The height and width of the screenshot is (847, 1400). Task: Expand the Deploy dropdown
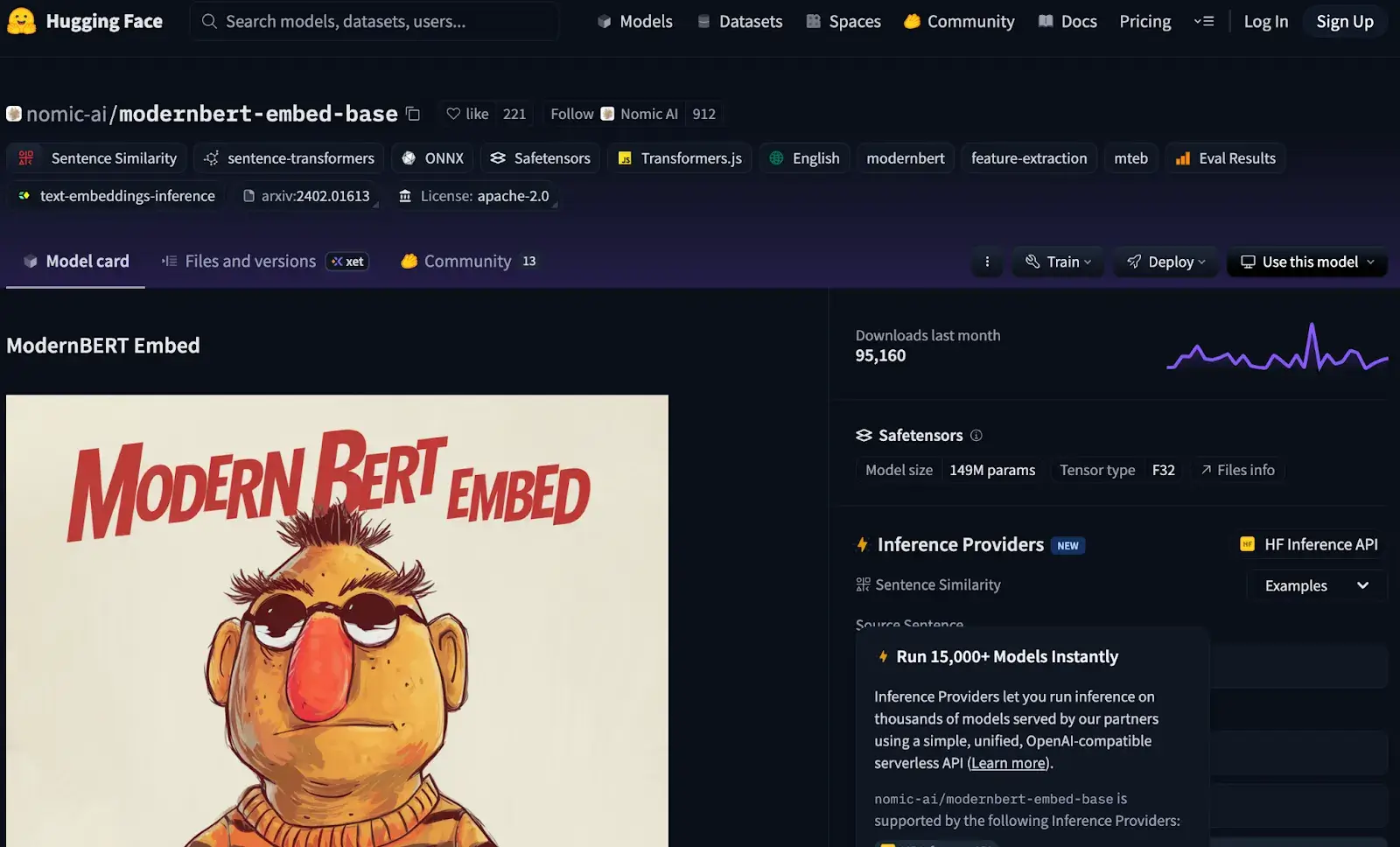(1165, 262)
